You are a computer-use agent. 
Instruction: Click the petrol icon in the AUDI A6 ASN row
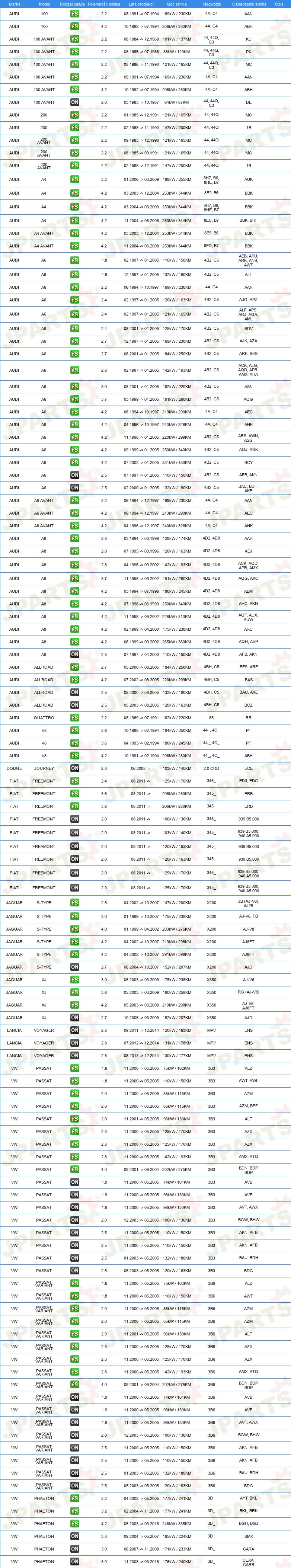coord(74,387)
